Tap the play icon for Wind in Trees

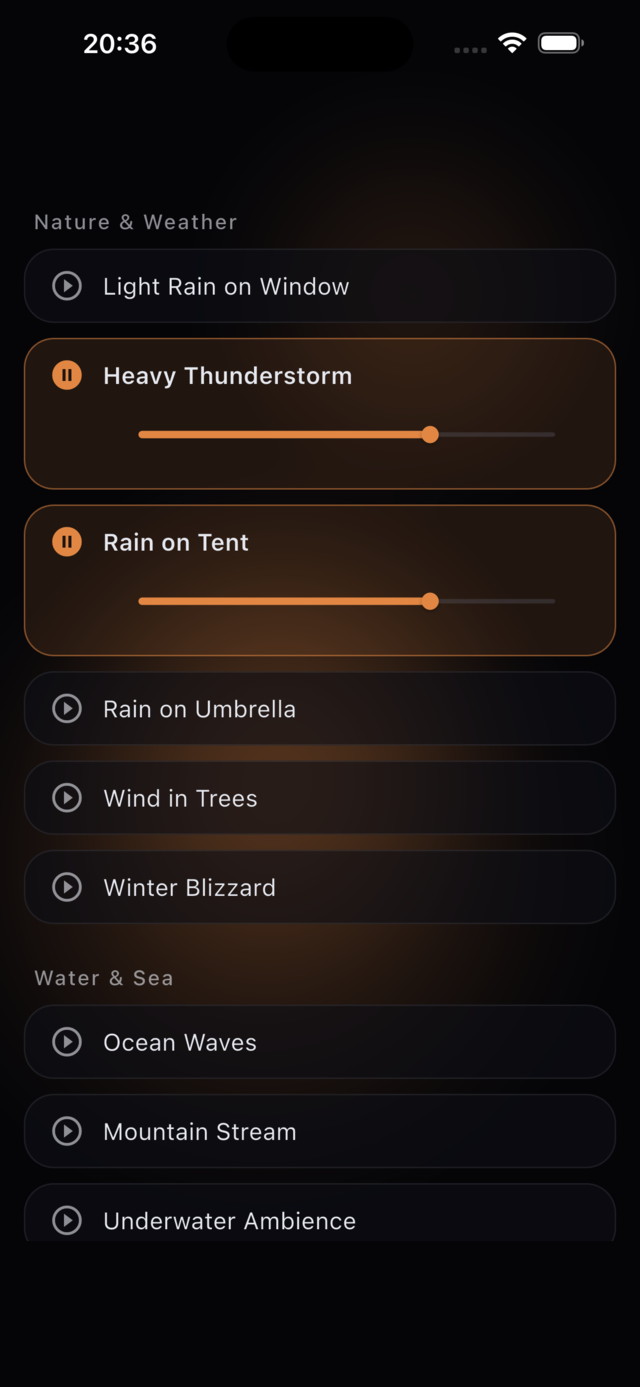tap(67, 798)
